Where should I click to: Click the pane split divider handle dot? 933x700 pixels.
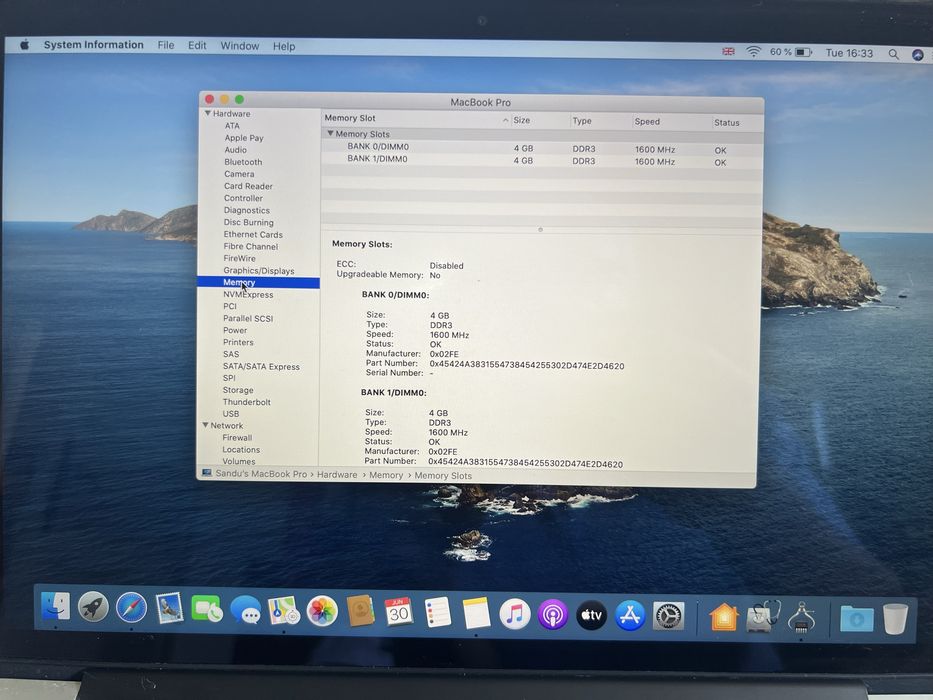540,229
